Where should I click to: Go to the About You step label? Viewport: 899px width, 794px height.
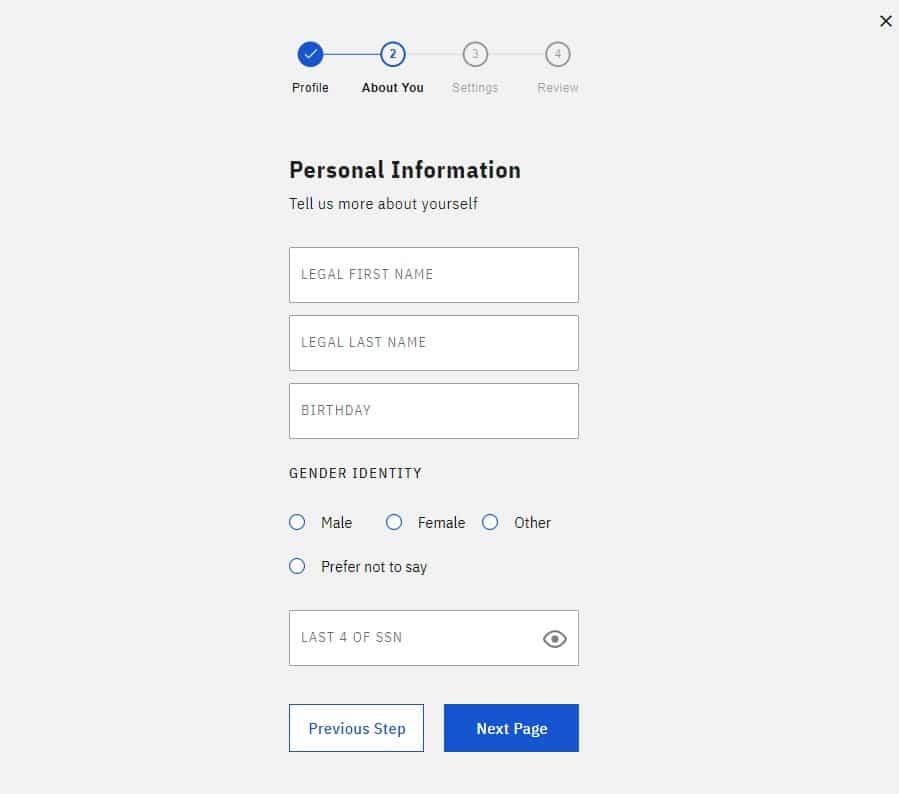(x=393, y=88)
